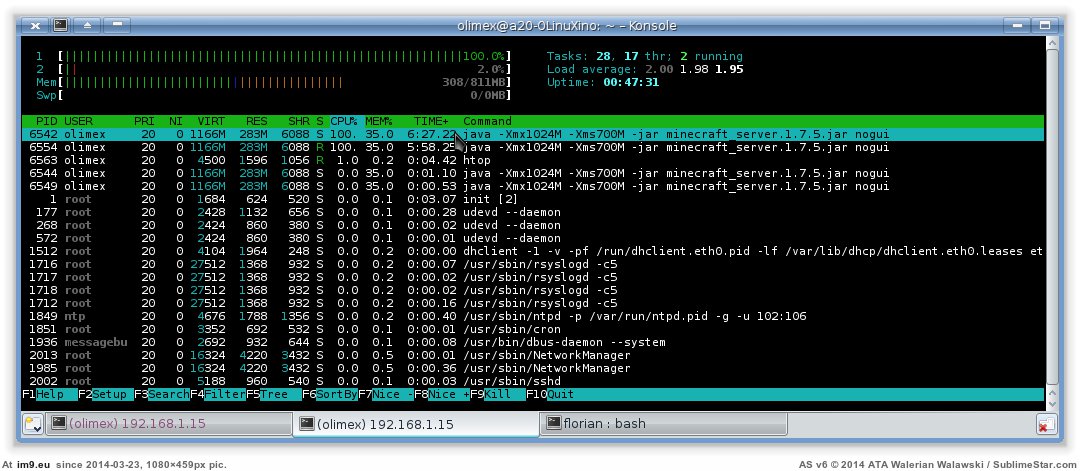Image resolution: width=1080 pixels, height=471 pixels.
Task: Open the SortBy menu in htop footer
Action: (x=336, y=395)
